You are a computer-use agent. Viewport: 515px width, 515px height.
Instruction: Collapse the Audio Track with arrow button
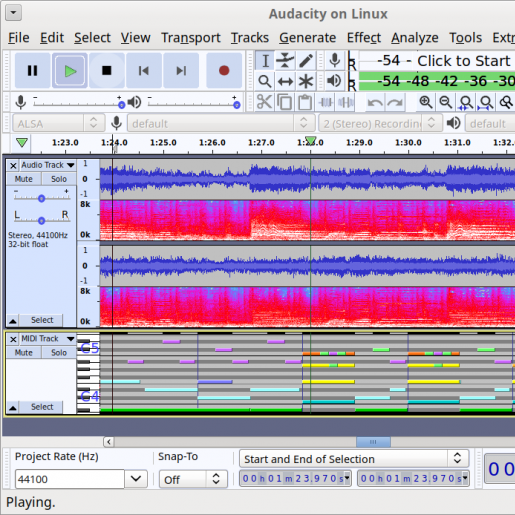coord(13,321)
